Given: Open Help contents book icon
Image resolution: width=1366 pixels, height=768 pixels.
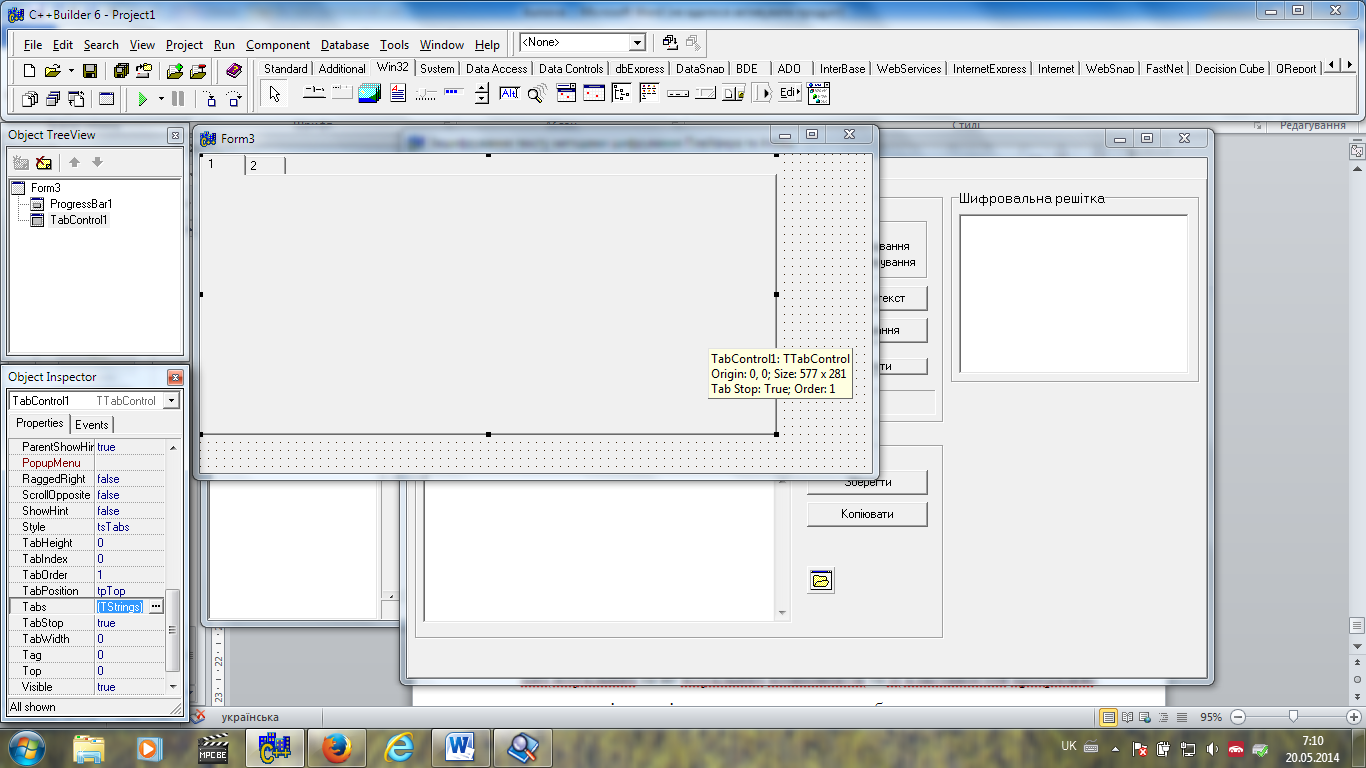Looking at the screenshot, I should point(234,71).
